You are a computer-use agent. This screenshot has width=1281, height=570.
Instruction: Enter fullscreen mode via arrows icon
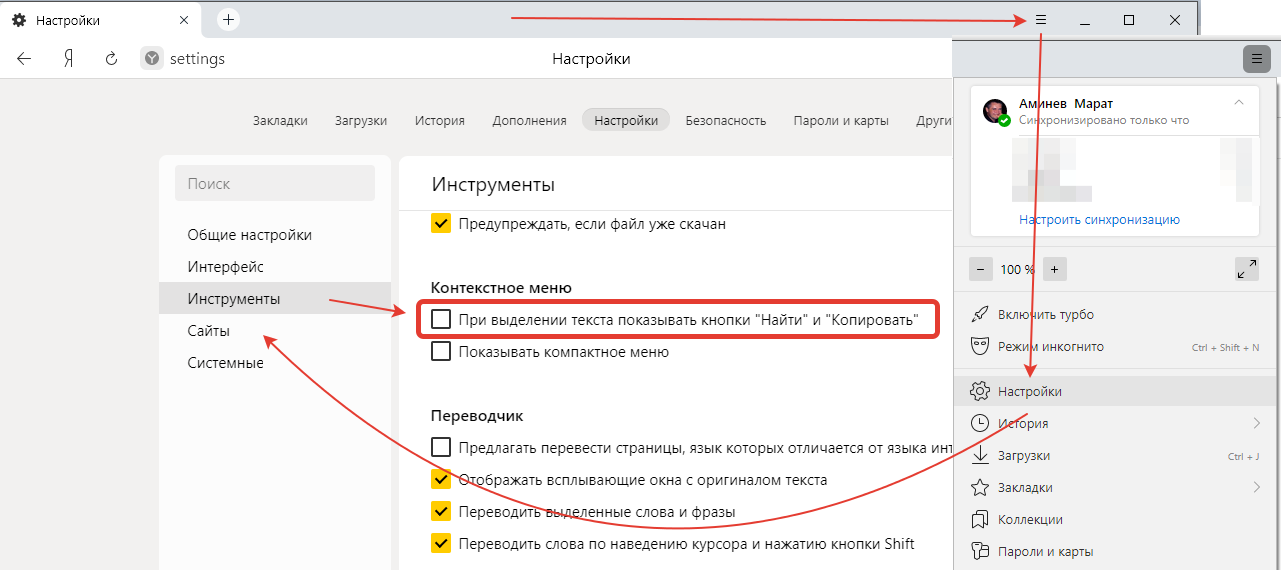coord(1247,269)
